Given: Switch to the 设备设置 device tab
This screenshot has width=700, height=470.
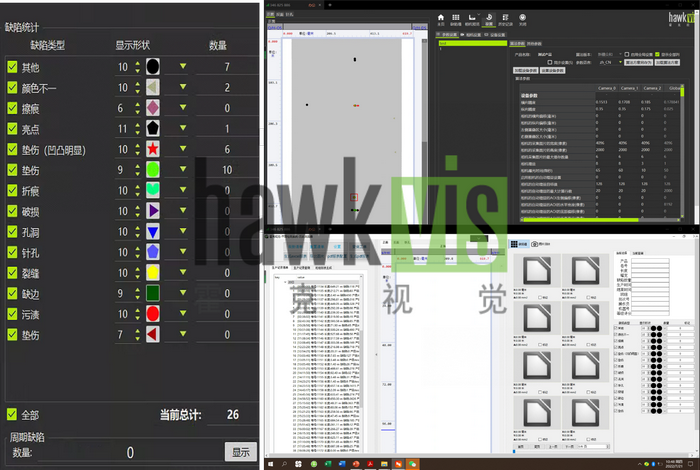Looking at the screenshot, I should click(x=495, y=35).
